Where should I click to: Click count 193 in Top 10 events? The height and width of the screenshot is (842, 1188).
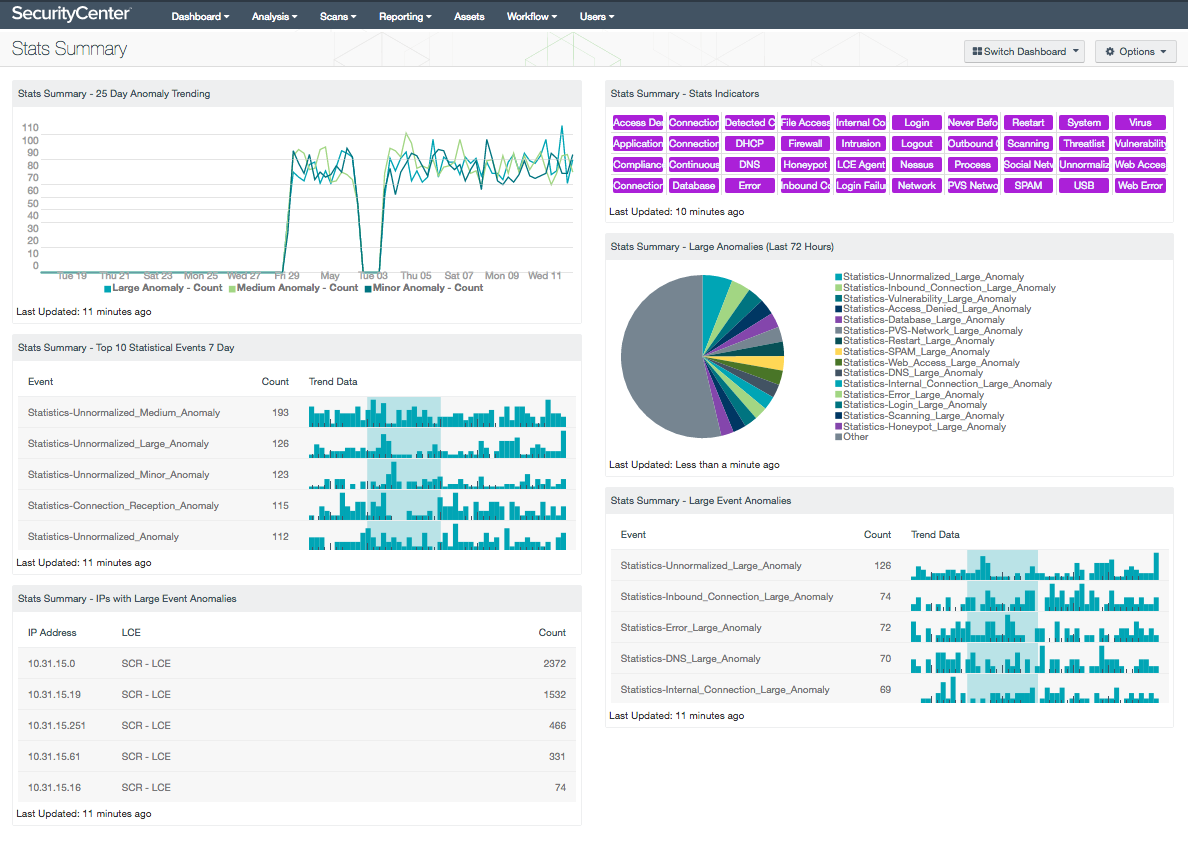pos(280,412)
